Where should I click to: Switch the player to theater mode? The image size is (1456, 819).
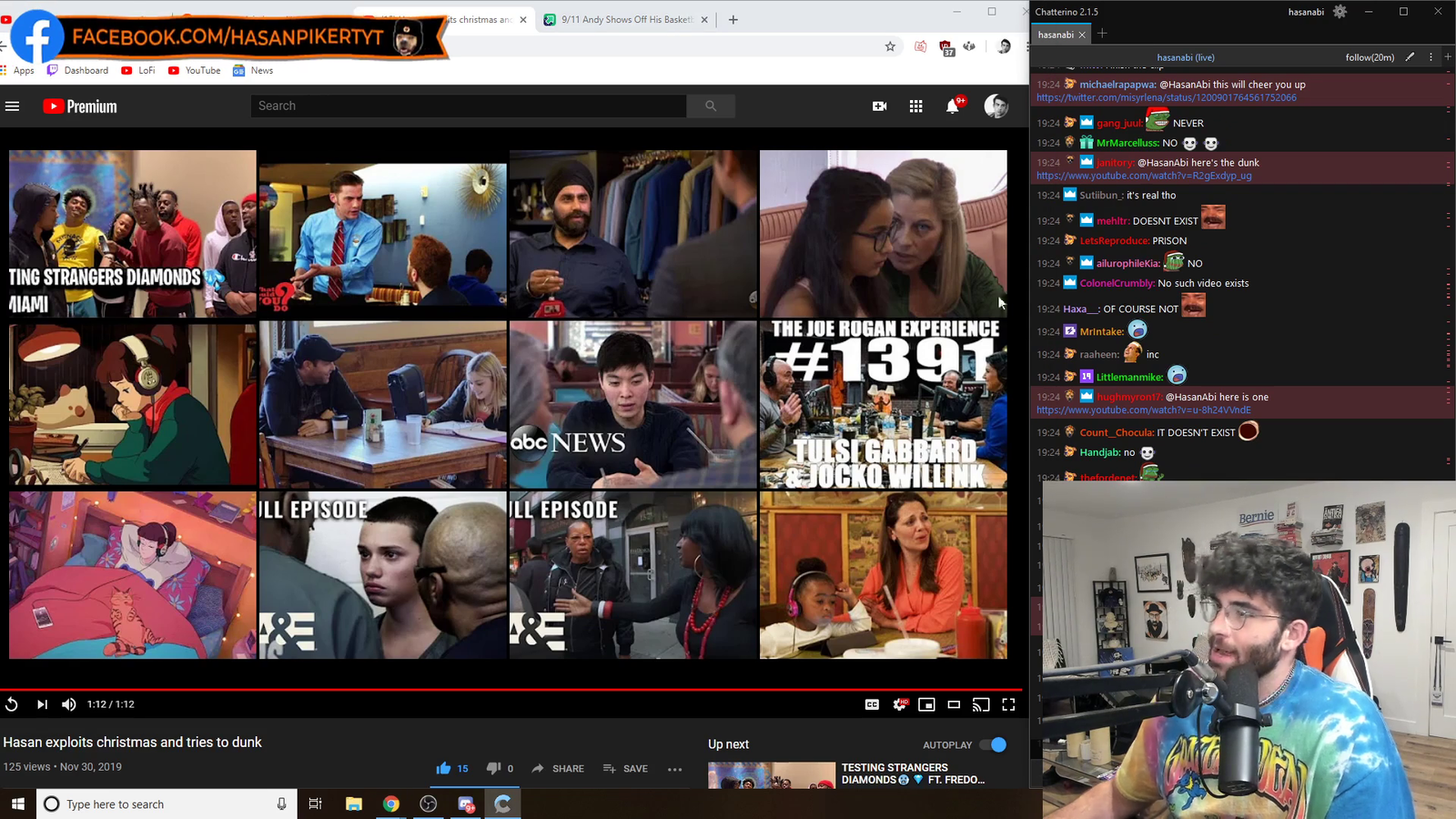click(x=954, y=704)
